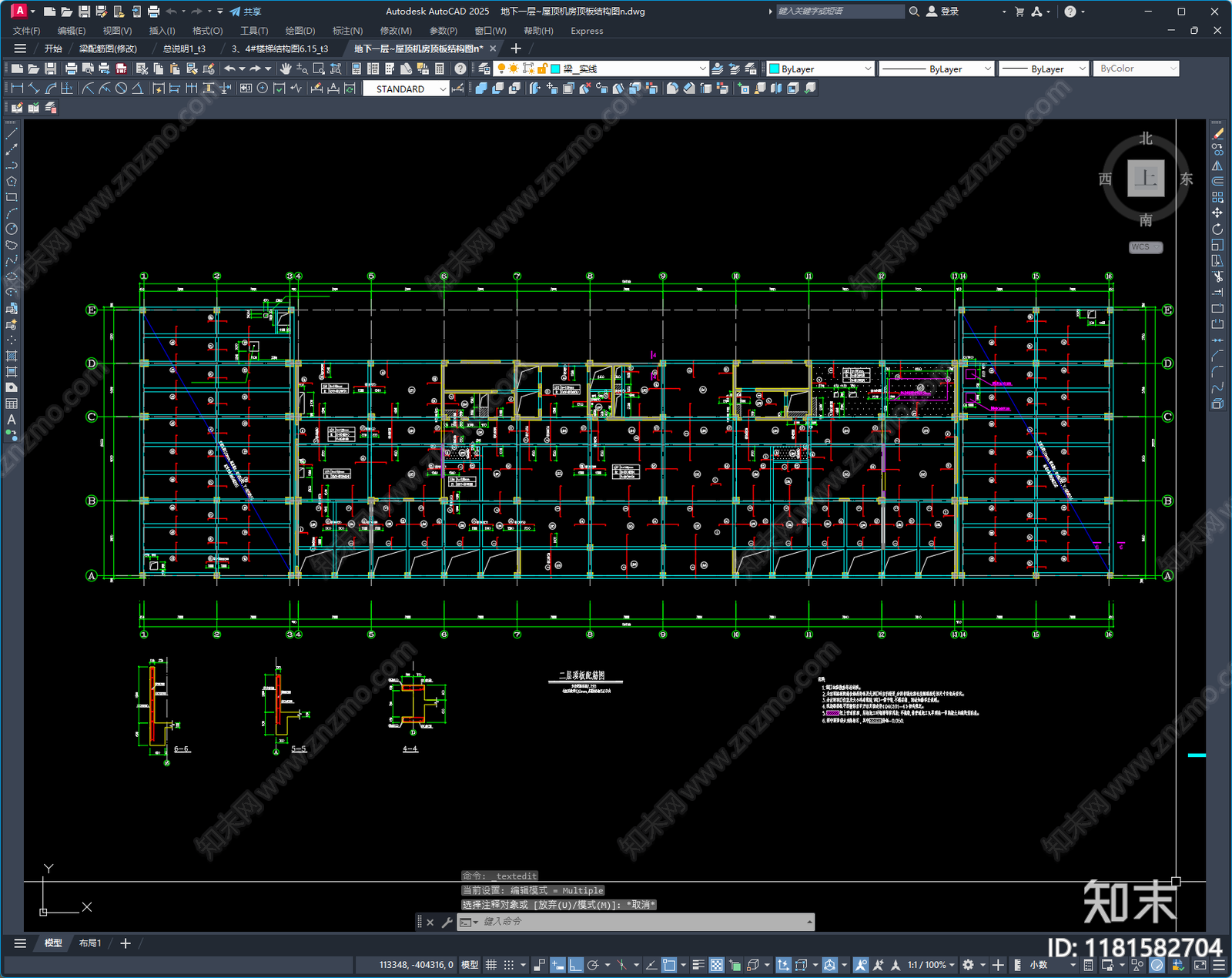
Task: Toggle the layer on/off lightbulb icon
Action: (502, 69)
